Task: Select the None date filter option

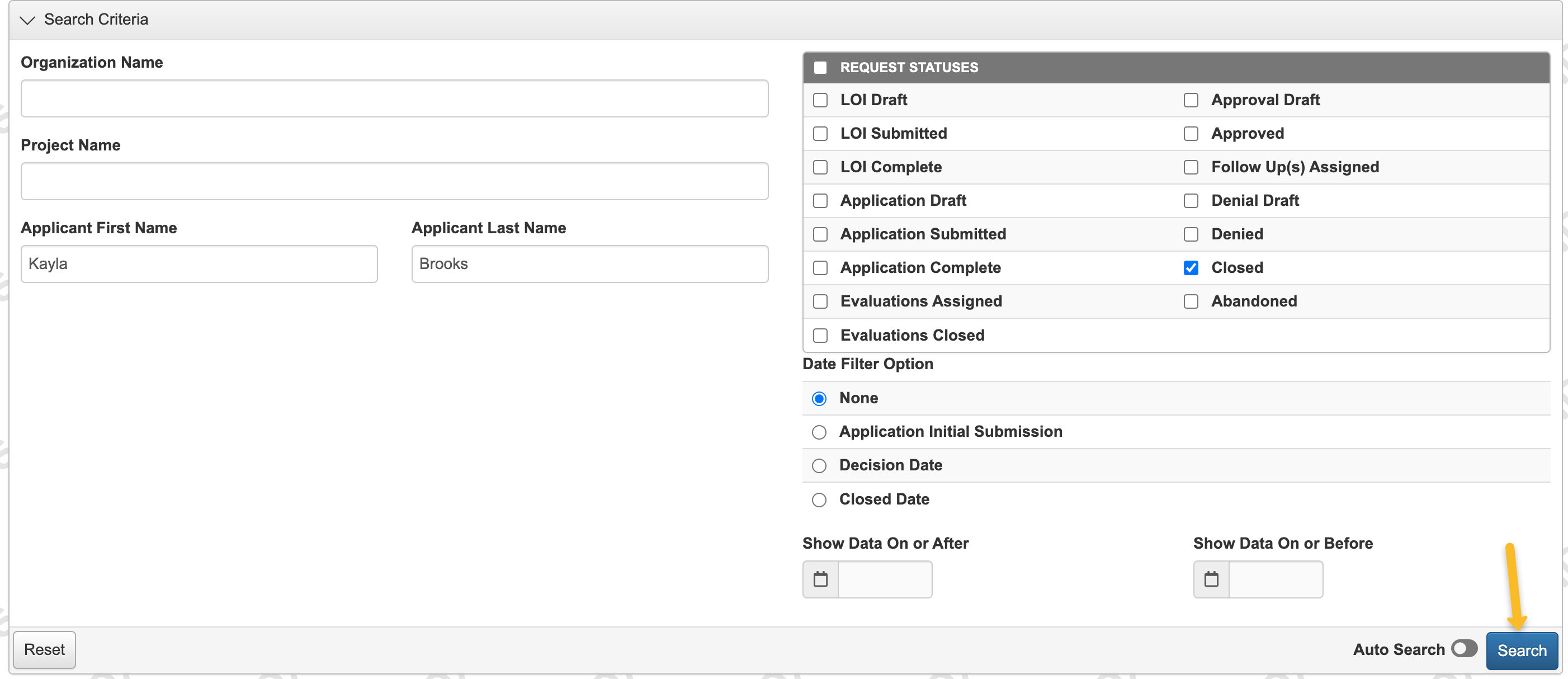Action: coord(819,398)
